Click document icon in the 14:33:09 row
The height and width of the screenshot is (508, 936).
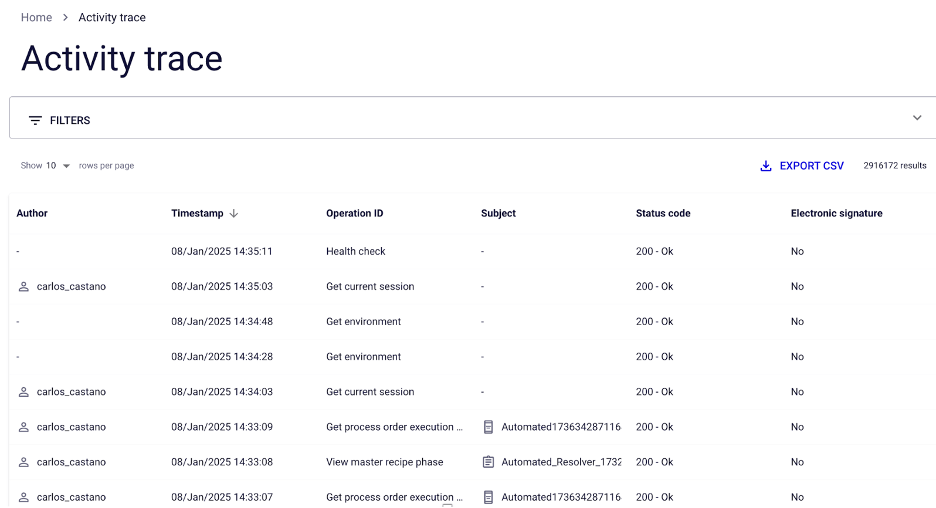coord(488,427)
